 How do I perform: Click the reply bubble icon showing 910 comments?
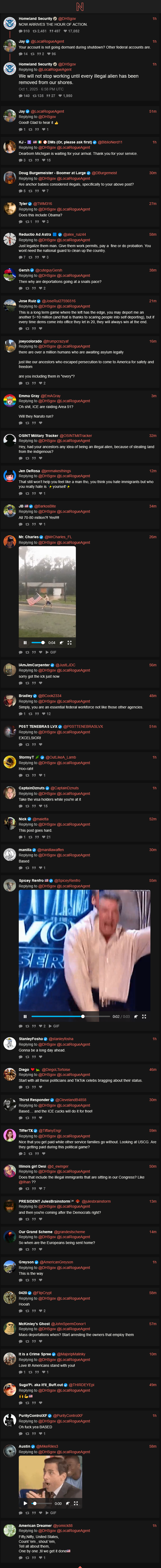click(20, 31)
